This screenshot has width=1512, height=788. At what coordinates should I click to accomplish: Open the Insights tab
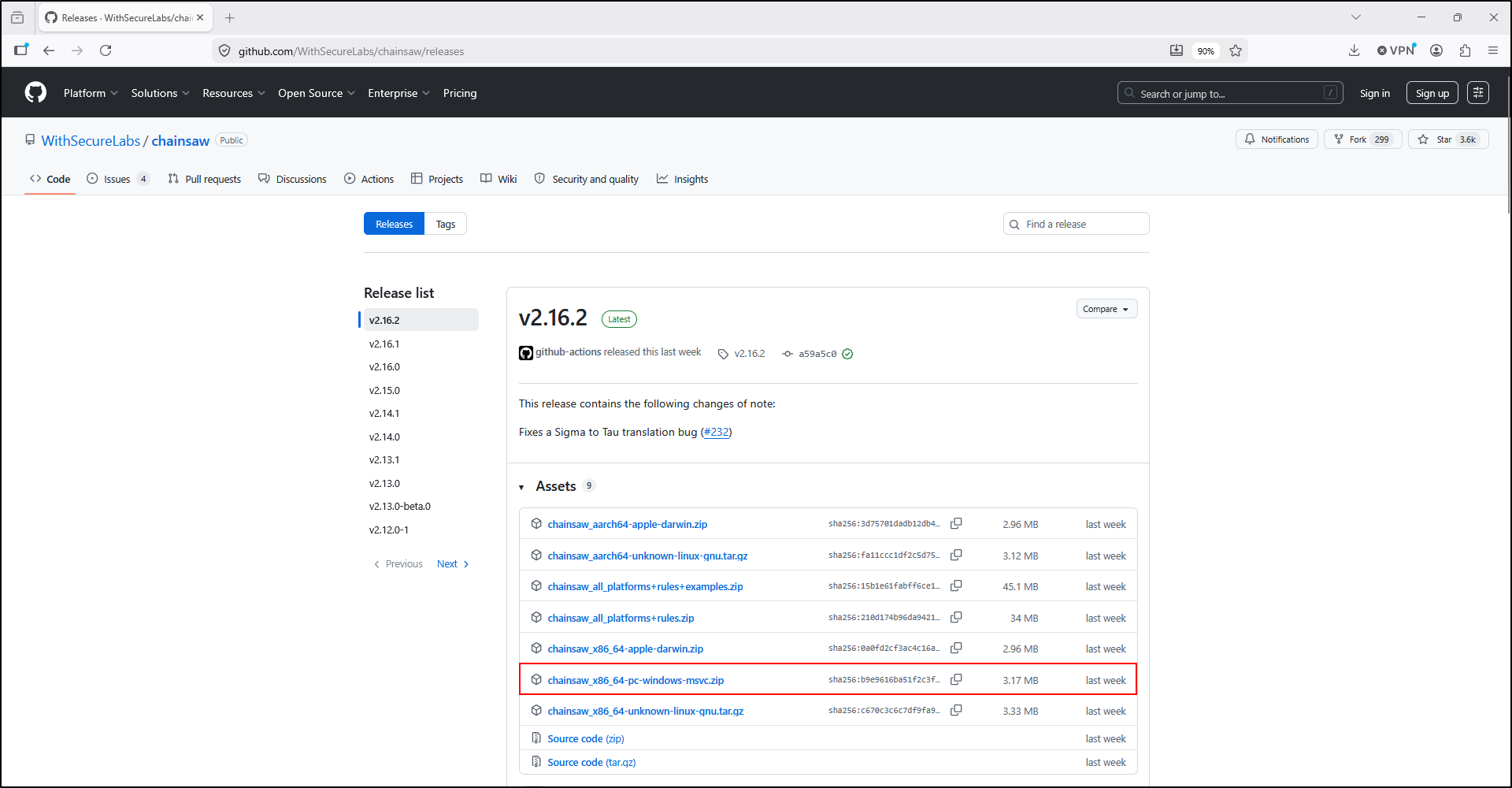tap(683, 179)
